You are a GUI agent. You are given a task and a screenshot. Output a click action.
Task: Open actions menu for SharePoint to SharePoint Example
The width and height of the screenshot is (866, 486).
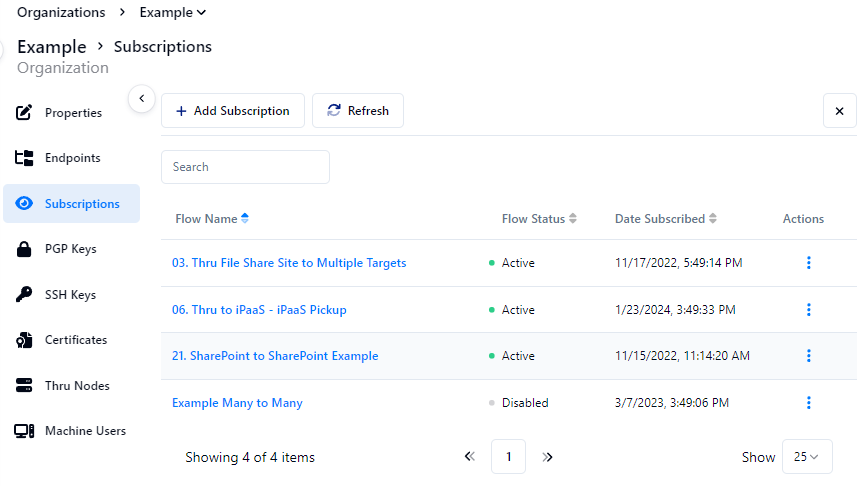pos(808,356)
